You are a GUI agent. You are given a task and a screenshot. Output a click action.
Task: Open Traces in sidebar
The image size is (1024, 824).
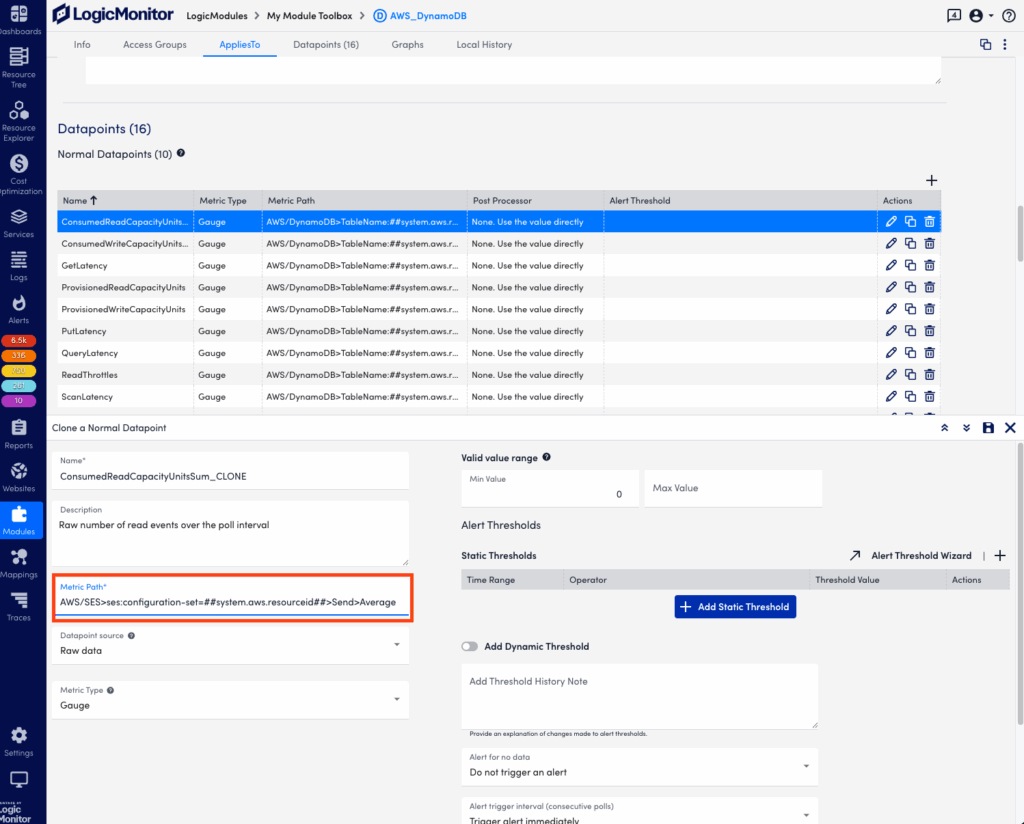[x=19, y=607]
